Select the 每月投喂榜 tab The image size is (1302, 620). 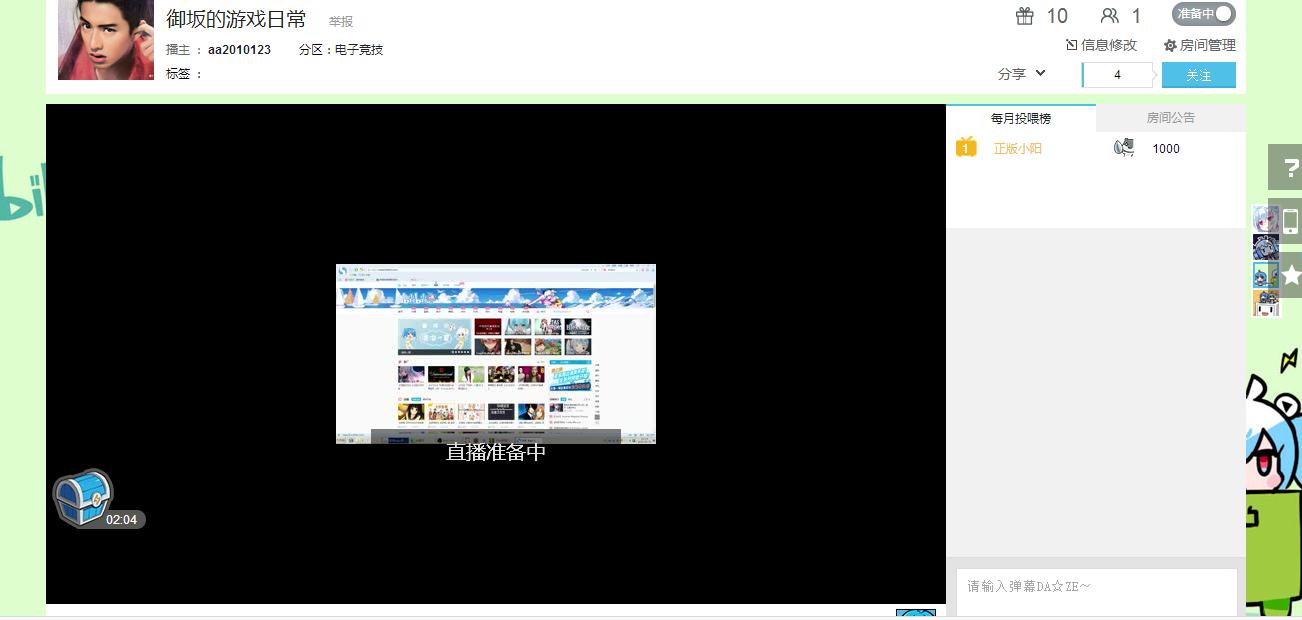click(1021, 118)
